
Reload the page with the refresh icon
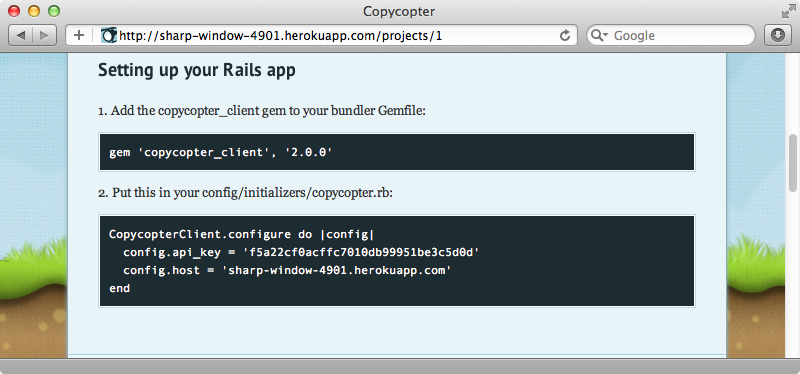click(565, 35)
